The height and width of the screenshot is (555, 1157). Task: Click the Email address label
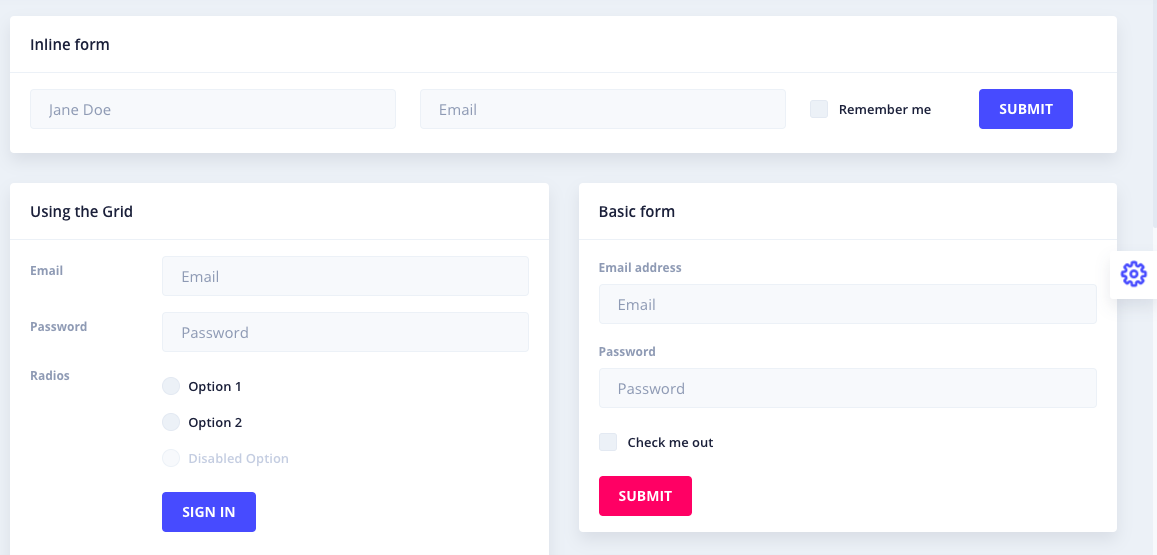tap(640, 268)
